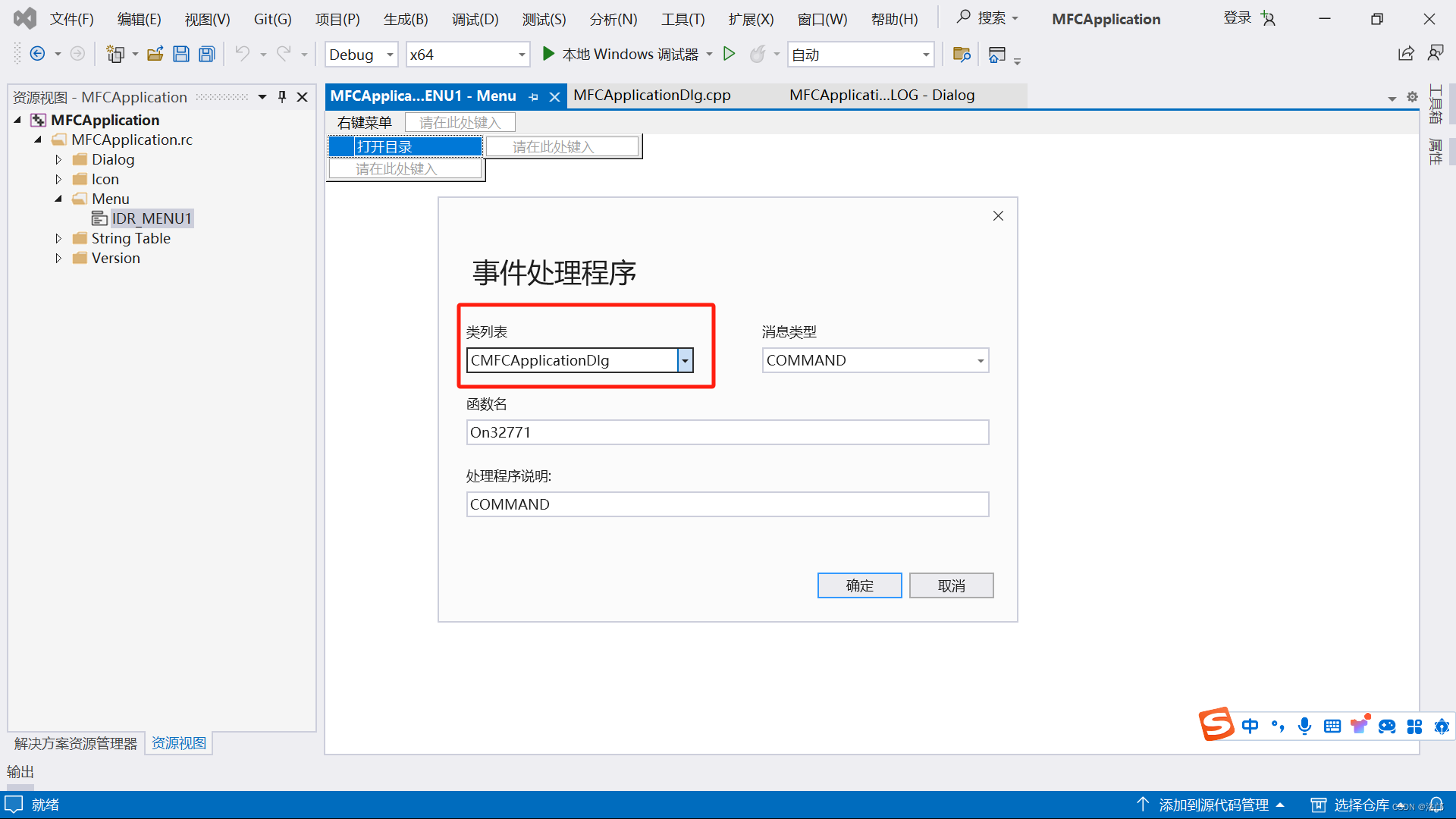Expand the Dialog tree item
The width and height of the screenshot is (1456, 819).
point(58,159)
